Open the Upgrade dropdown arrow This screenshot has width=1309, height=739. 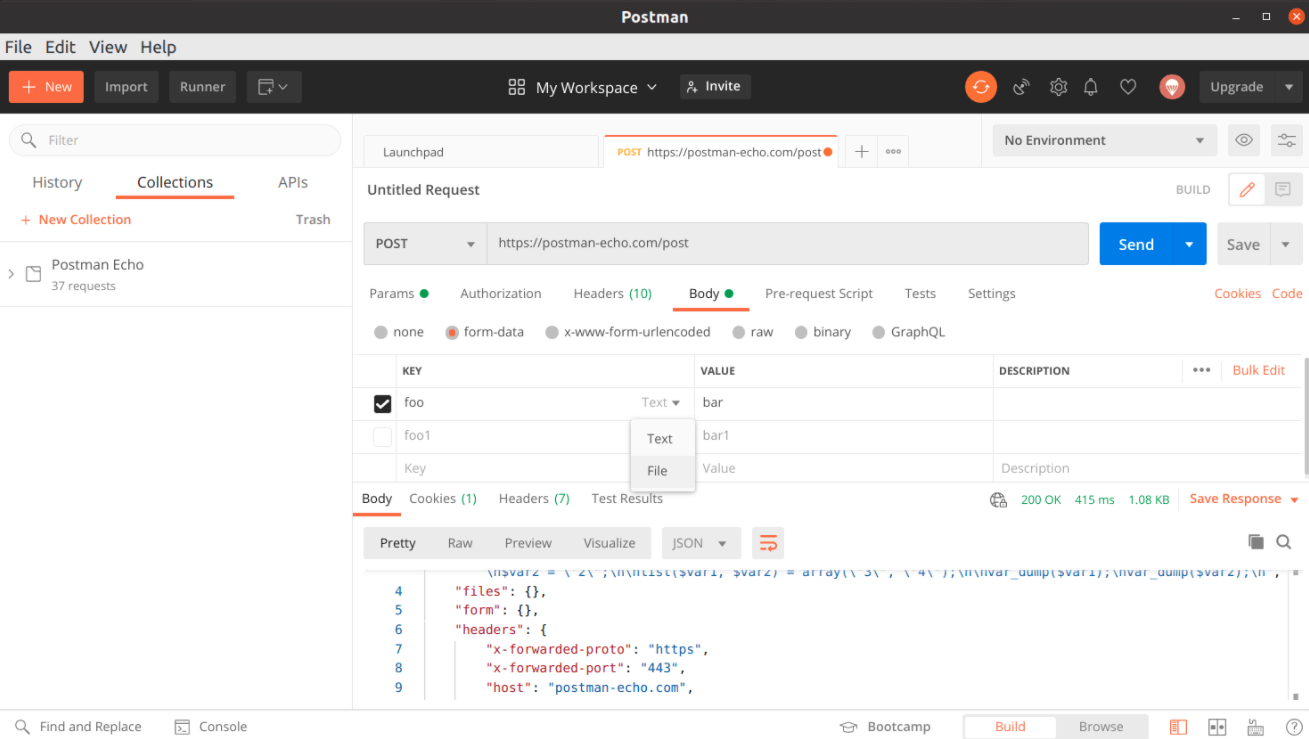(1287, 87)
